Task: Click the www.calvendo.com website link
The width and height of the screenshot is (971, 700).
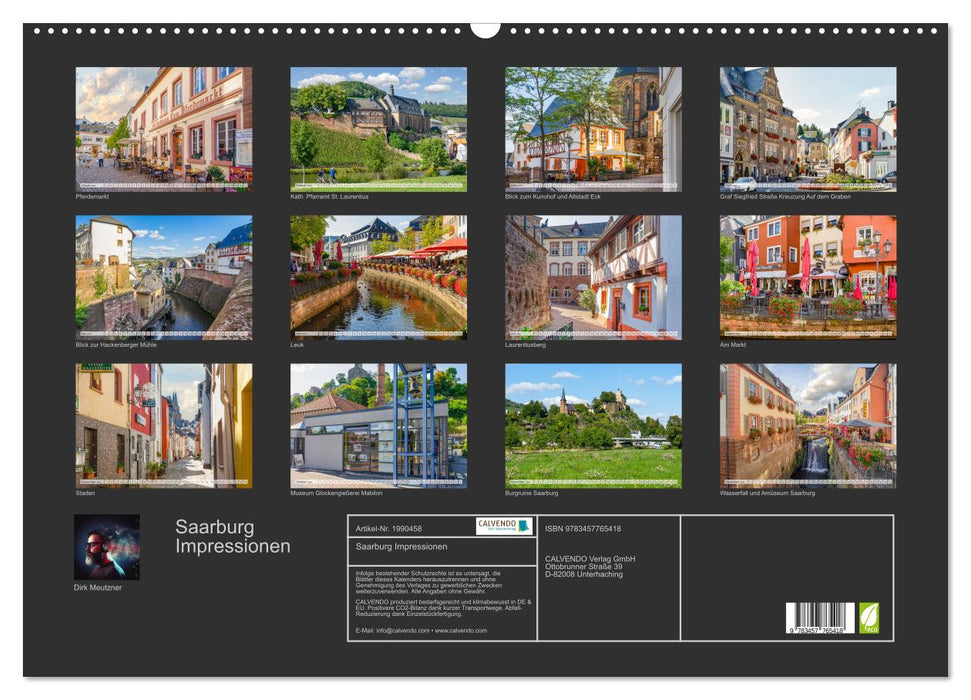Action: click(x=462, y=631)
